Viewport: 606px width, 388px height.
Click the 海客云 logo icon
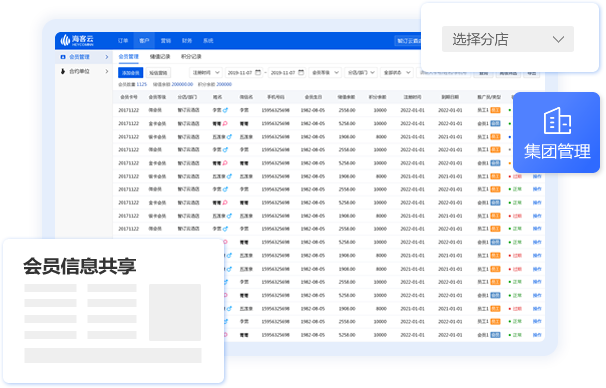click(x=65, y=40)
